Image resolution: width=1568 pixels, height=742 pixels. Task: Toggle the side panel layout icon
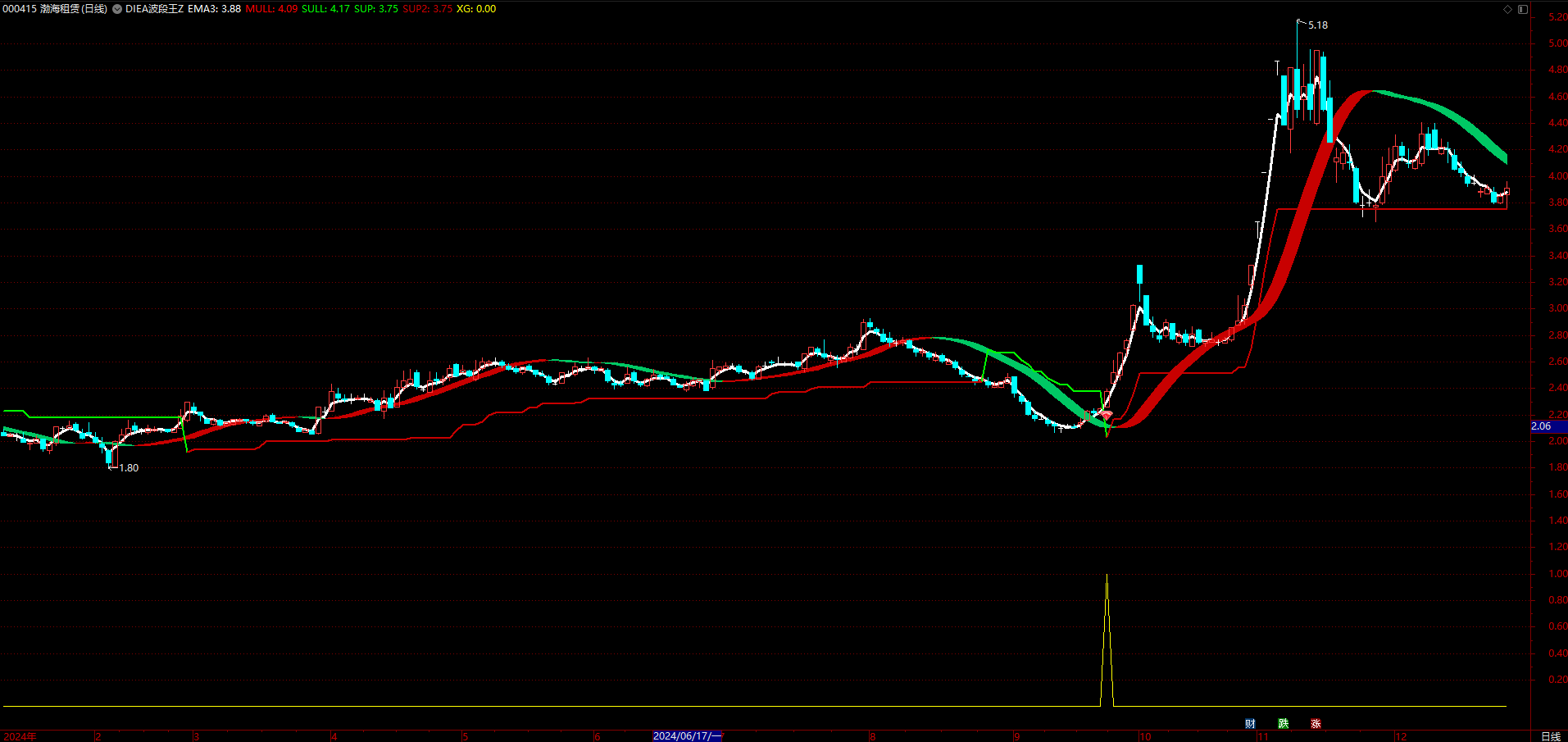(1523, 9)
